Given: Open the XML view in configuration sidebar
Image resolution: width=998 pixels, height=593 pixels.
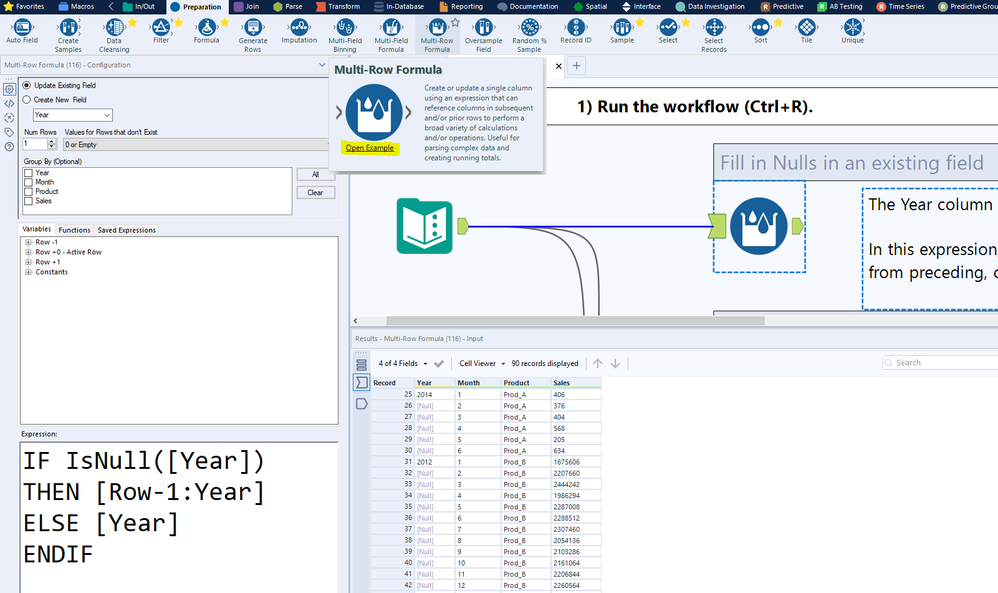Looking at the screenshot, I should point(9,103).
